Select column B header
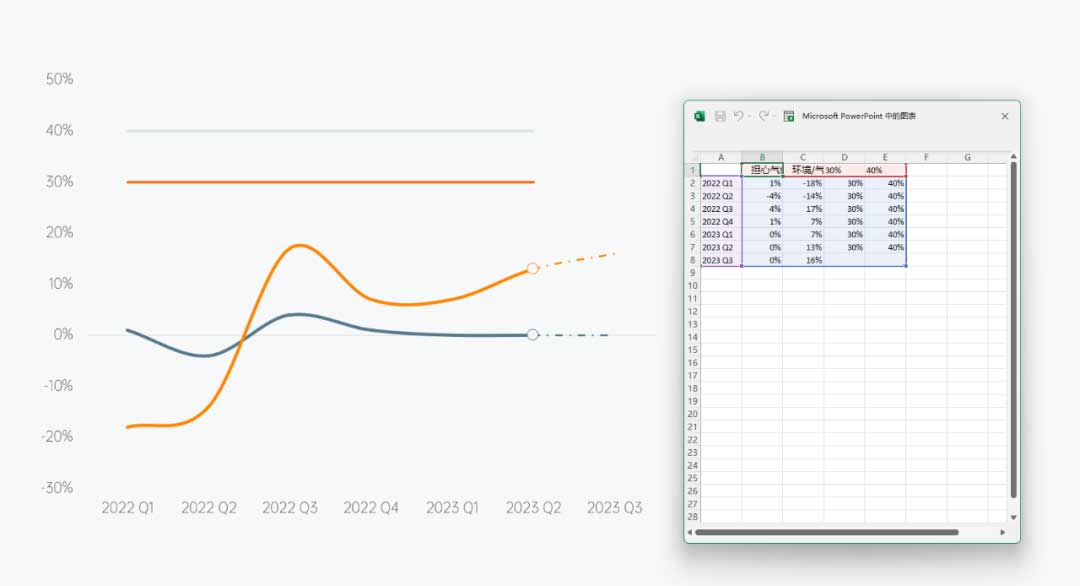This screenshot has height=586, width=1080. [x=762, y=157]
